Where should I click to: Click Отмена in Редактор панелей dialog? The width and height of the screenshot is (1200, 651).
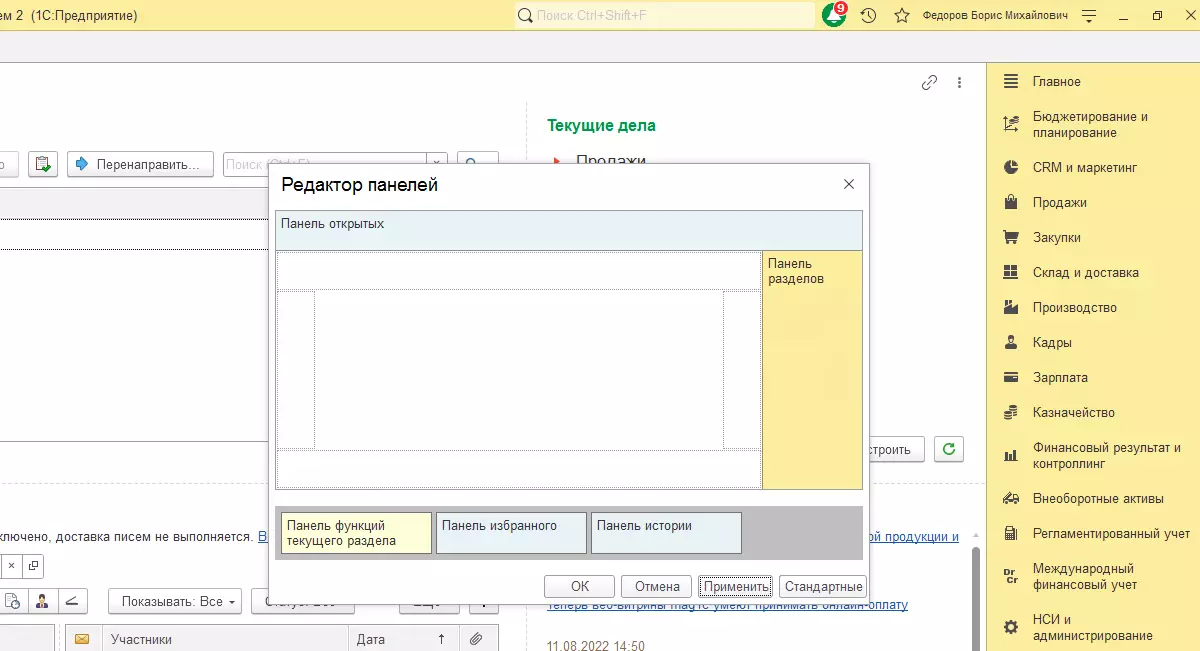[x=657, y=587]
